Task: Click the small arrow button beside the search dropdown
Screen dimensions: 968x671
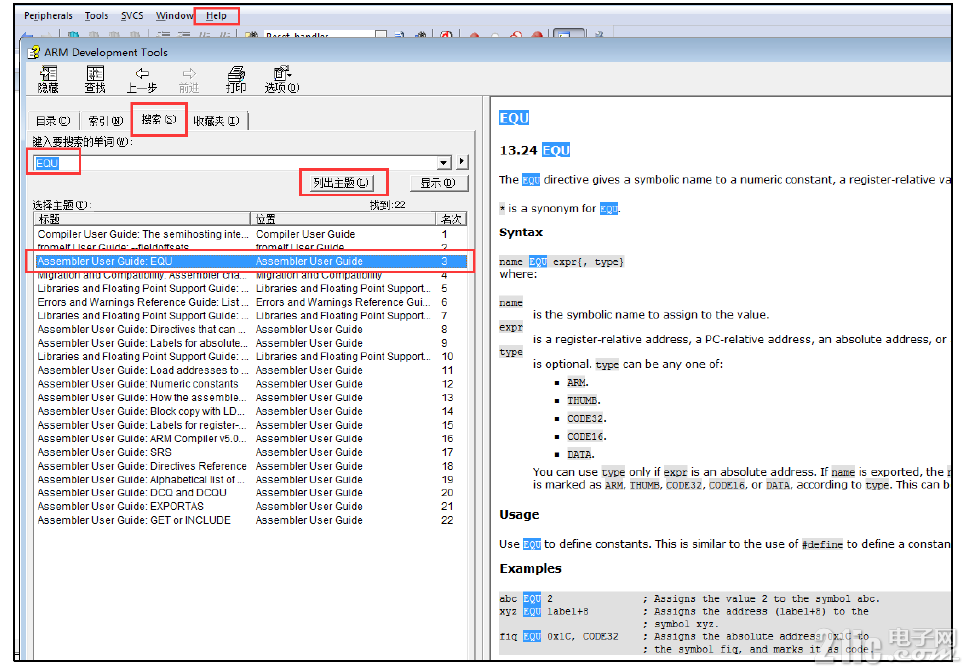Action: point(462,162)
